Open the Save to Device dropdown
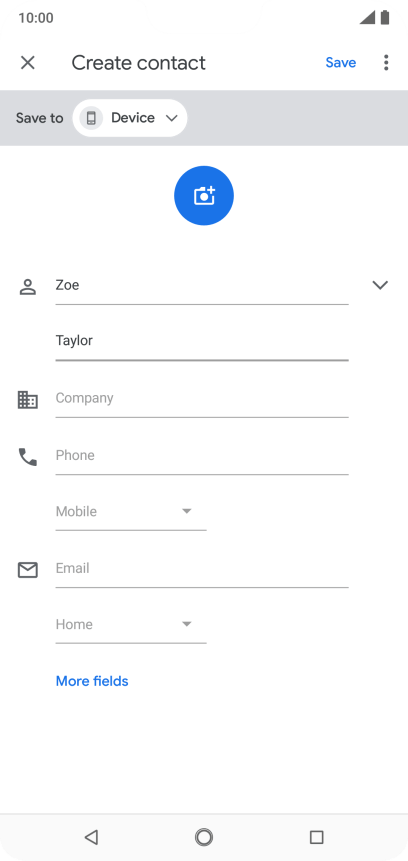 coord(130,118)
